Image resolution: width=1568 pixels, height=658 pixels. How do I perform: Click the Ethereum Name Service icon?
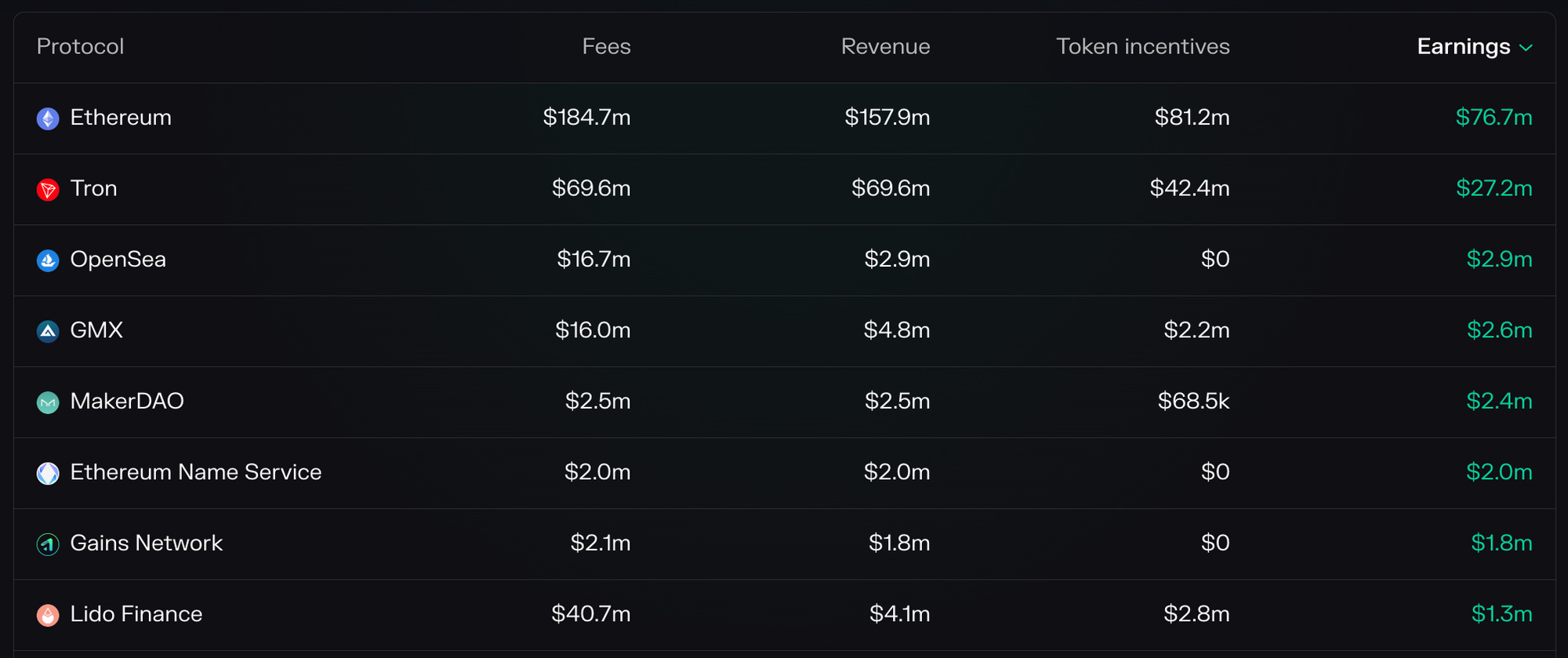[x=48, y=474]
